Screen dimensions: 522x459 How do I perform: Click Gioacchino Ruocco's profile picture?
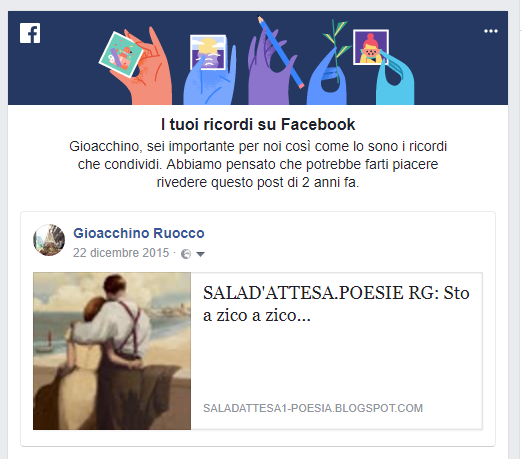coord(49,240)
